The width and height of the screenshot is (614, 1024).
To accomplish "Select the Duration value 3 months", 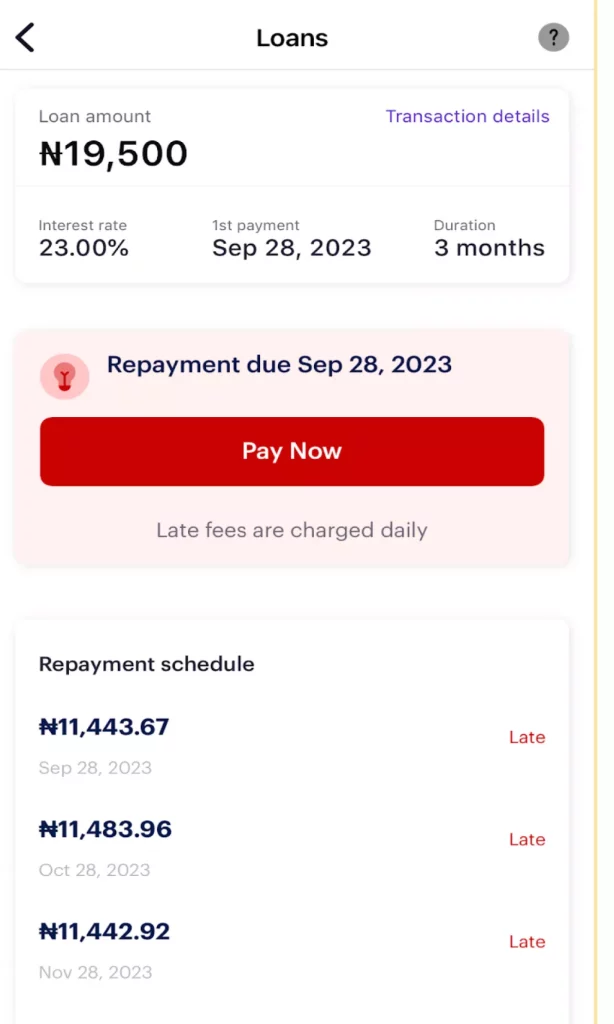I will click(x=489, y=248).
